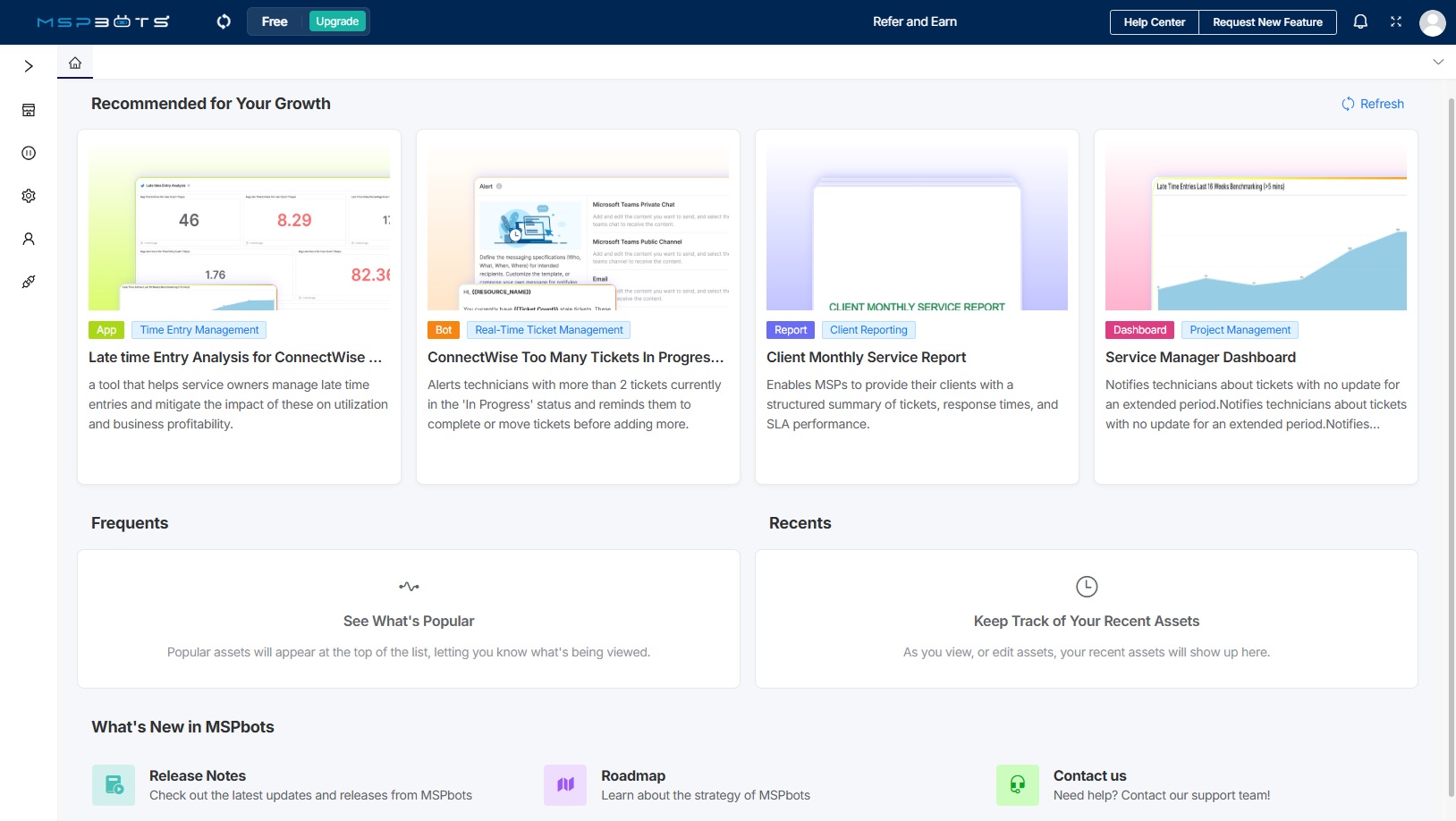Open the marketplace icon in the left sidebar
Viewport: 1456px width, 821px height.
pyautogui.click(x=29, y=110)
